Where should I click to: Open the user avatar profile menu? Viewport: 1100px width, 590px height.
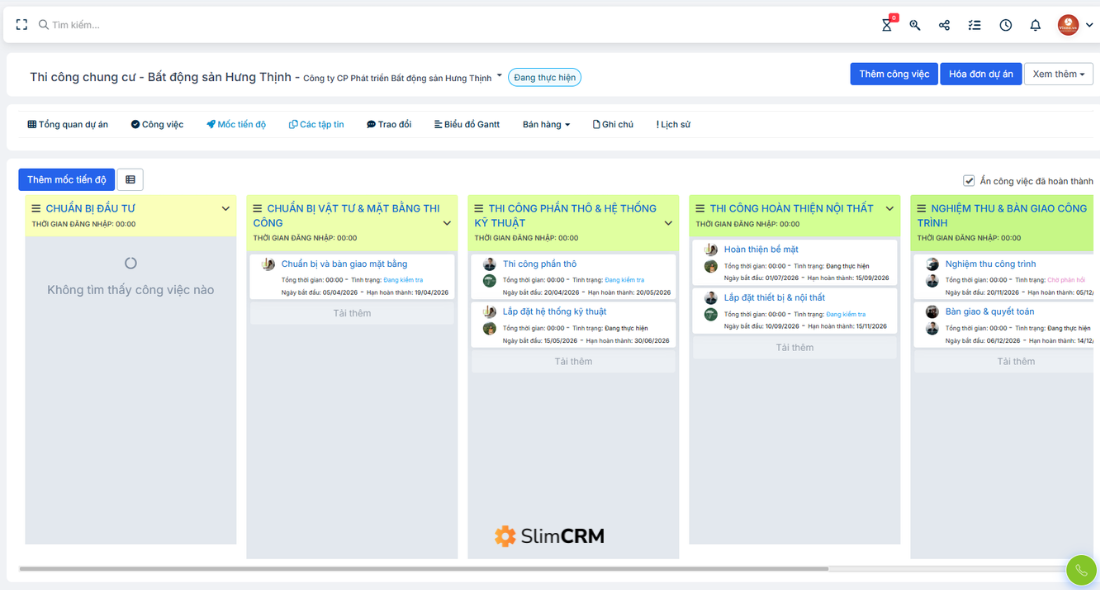click(x=1068, y=25)
